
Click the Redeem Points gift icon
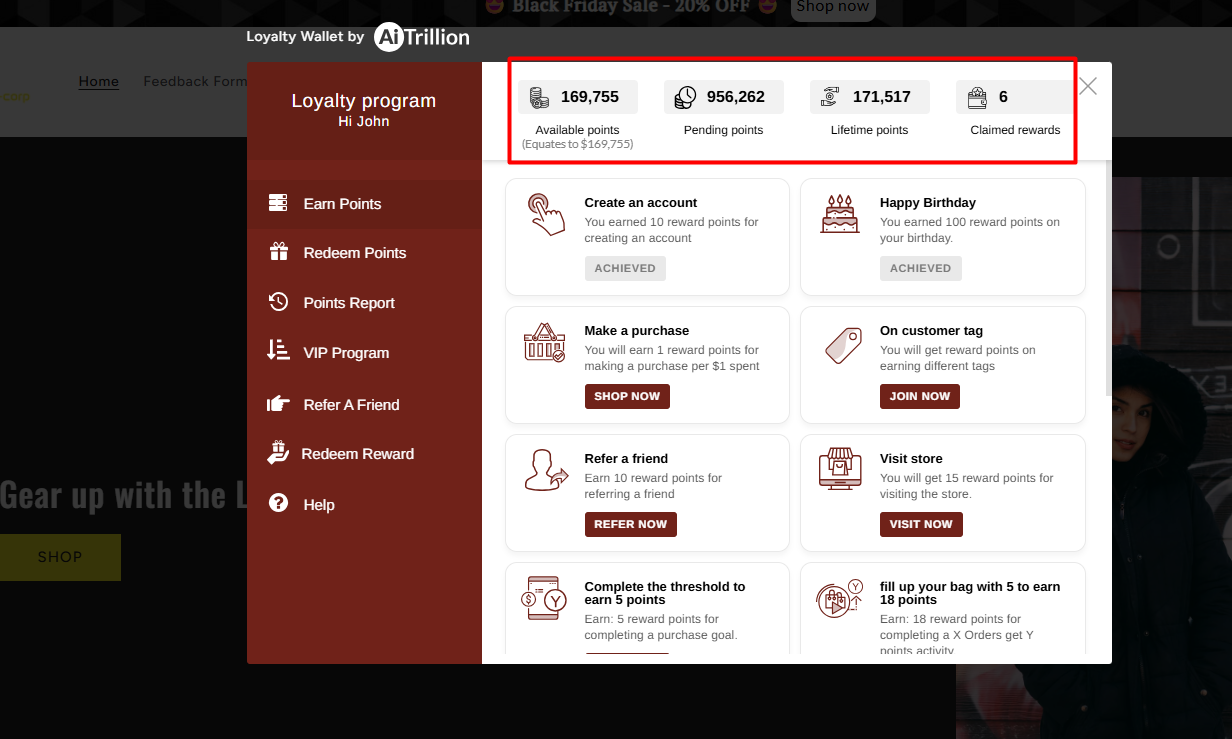pos(278,252)
